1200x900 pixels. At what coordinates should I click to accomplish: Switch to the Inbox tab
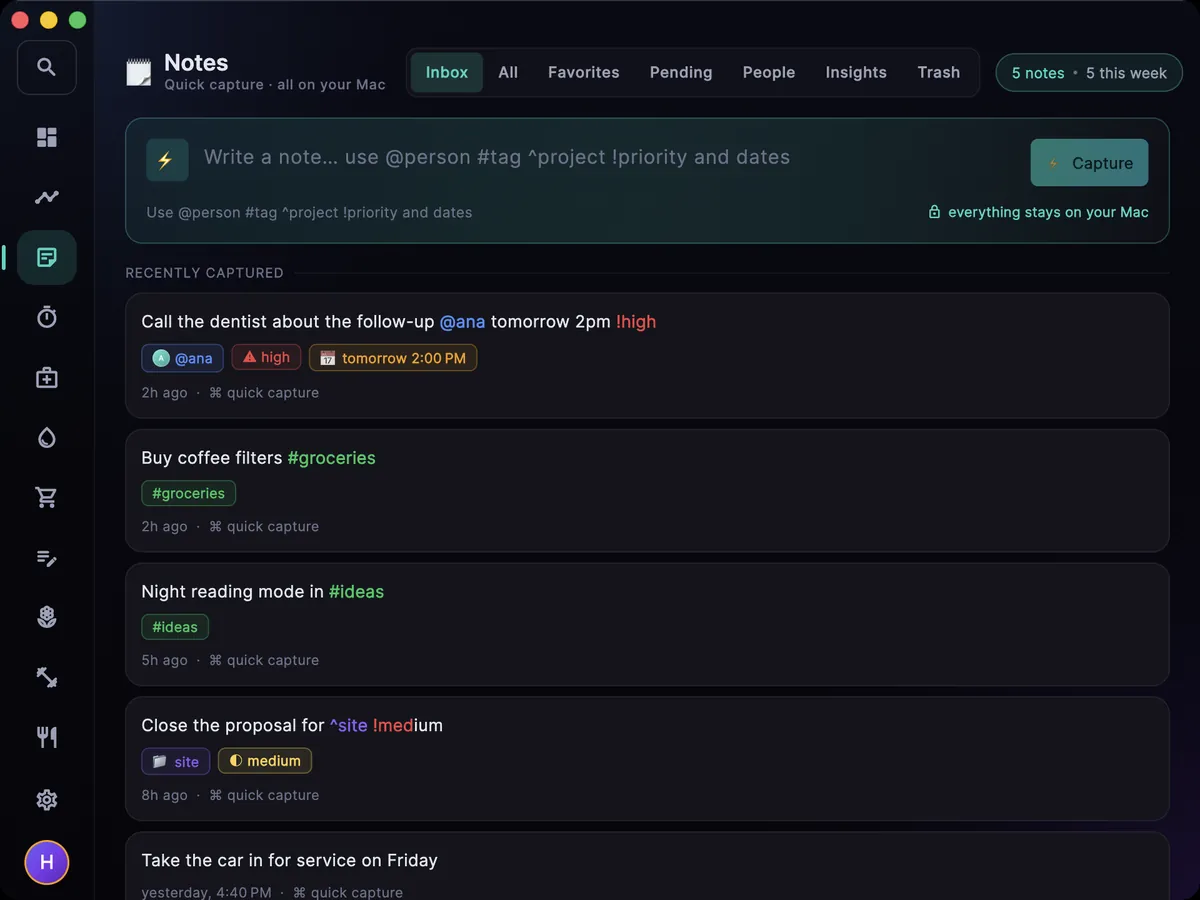[x=447, y=72]
